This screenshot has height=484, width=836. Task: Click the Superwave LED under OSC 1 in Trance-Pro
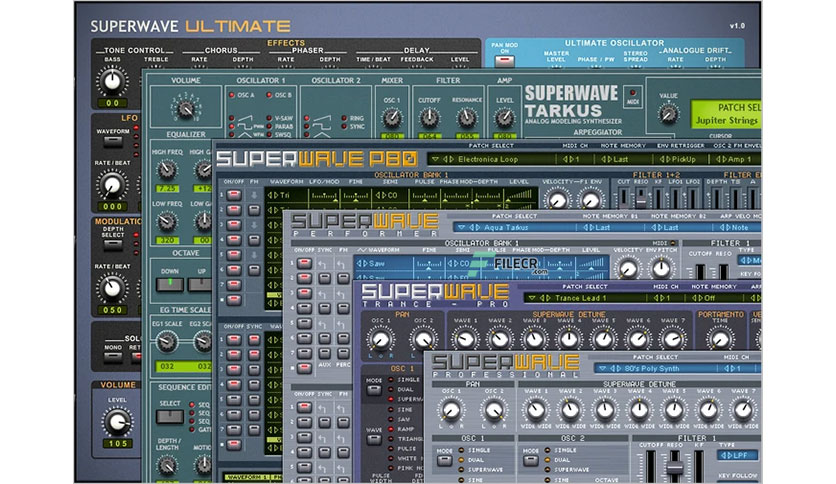pyautogui.click(x=391, y=399)
